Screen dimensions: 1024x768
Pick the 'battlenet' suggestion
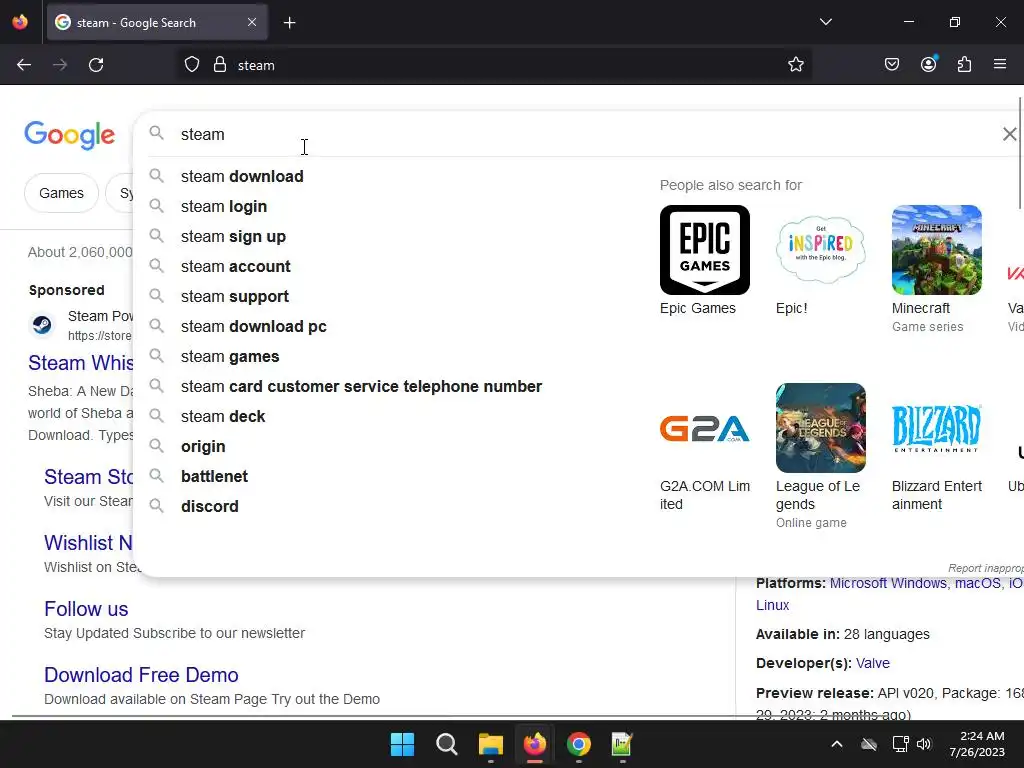(214, 477)
